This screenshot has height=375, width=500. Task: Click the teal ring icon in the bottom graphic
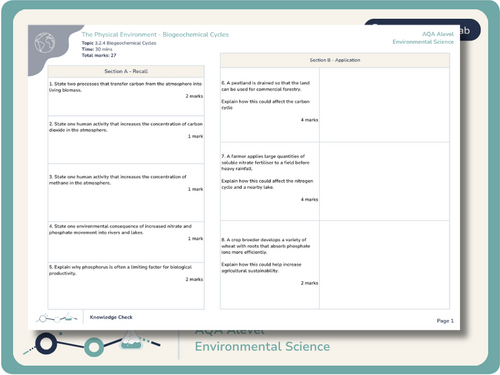[x=94, y=347]
